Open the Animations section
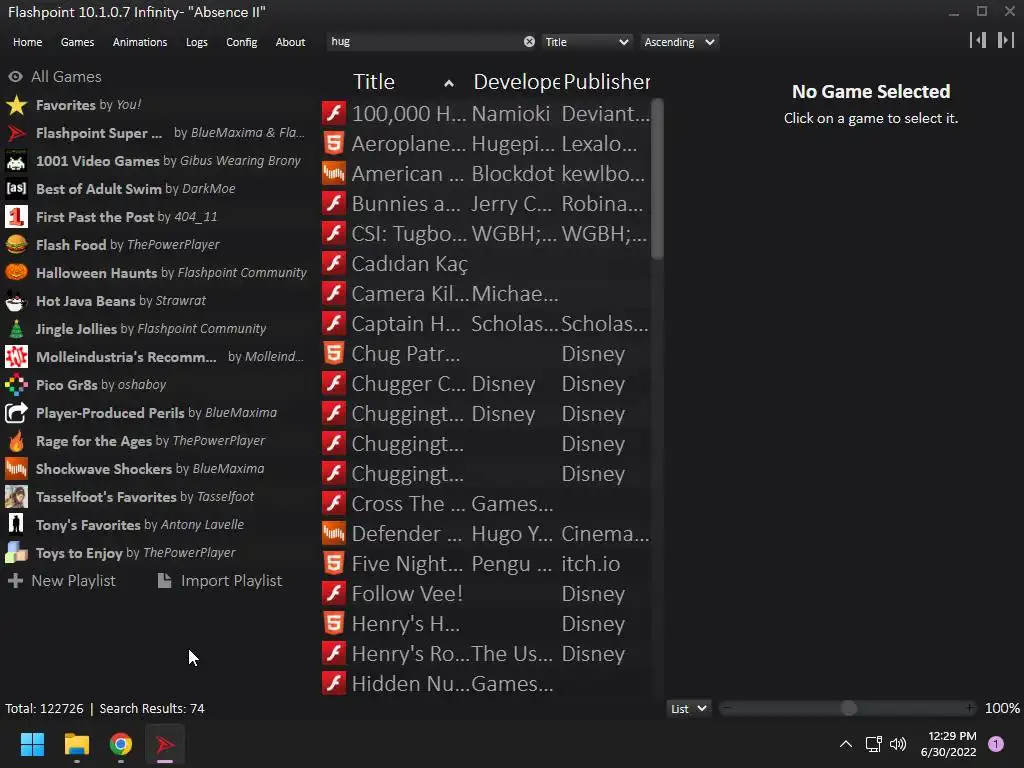The image size is (1024, 768). point(140,42)
